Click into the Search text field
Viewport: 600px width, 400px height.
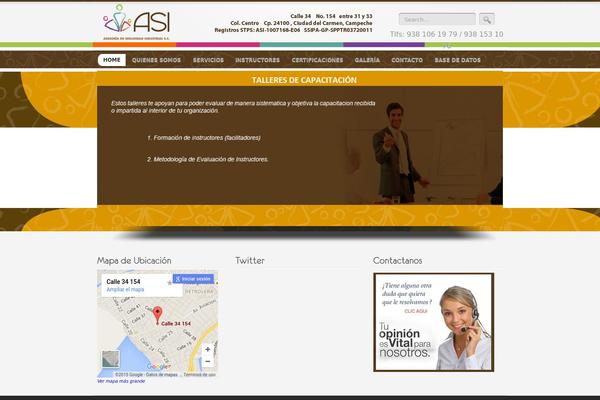(x=437, y=19)
